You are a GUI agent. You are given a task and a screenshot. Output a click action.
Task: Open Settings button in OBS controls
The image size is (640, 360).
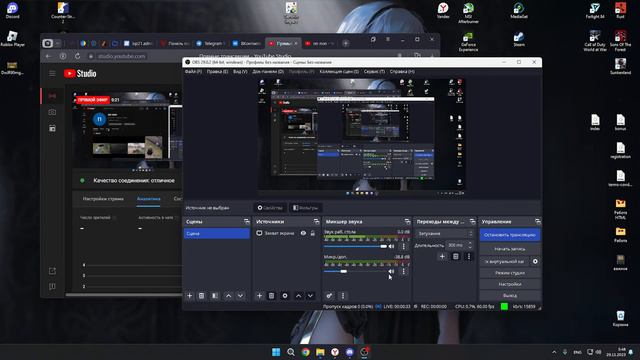point(510,284)
